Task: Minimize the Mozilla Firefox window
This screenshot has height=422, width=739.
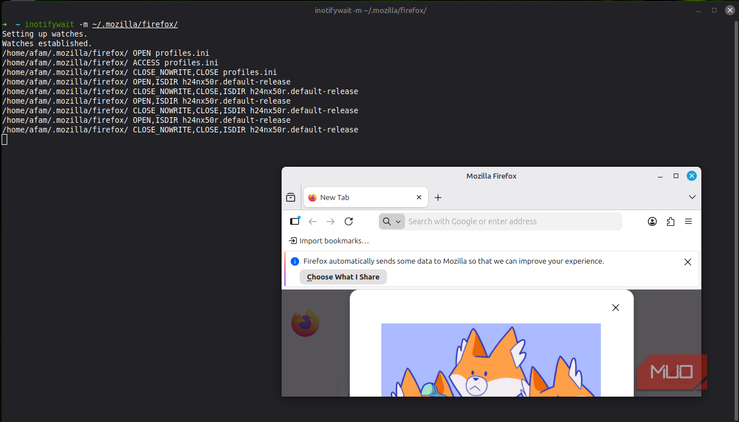Action: [x=660, y=176]
